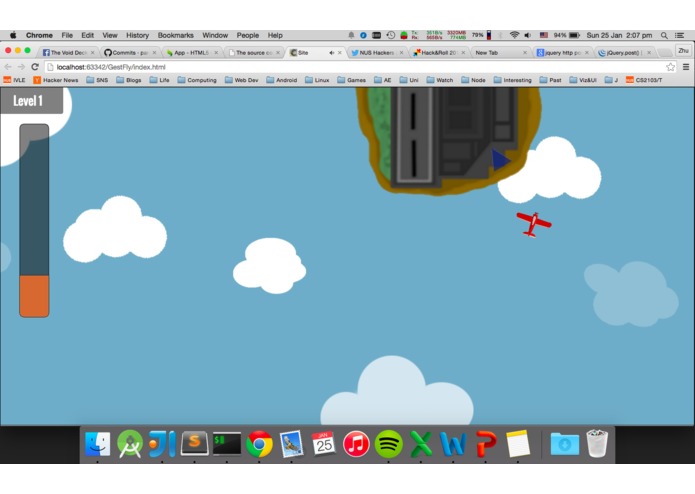Open Sublime Text from the dock
The image size is (695, 494).
coord(195,443)
